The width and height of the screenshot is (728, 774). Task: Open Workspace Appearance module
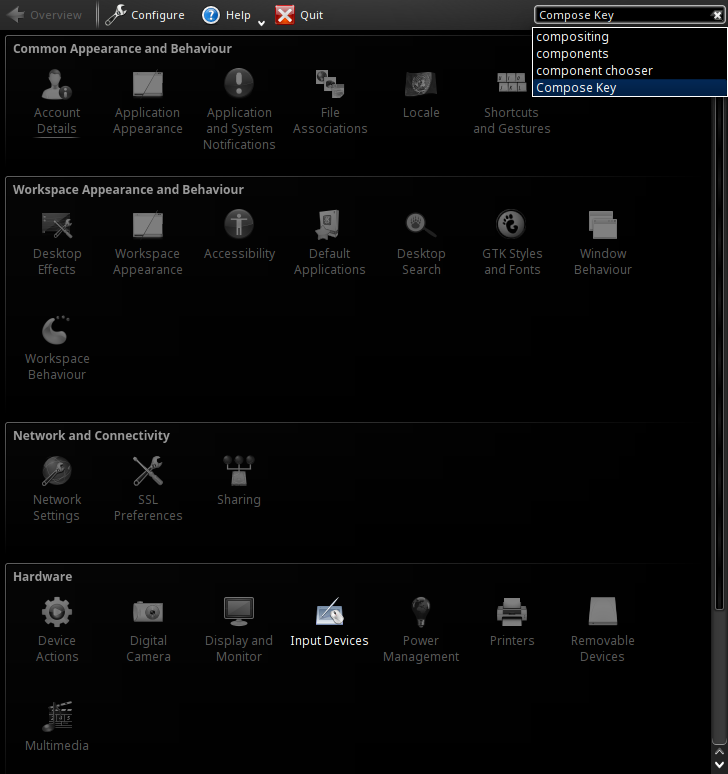click(148, 243)
